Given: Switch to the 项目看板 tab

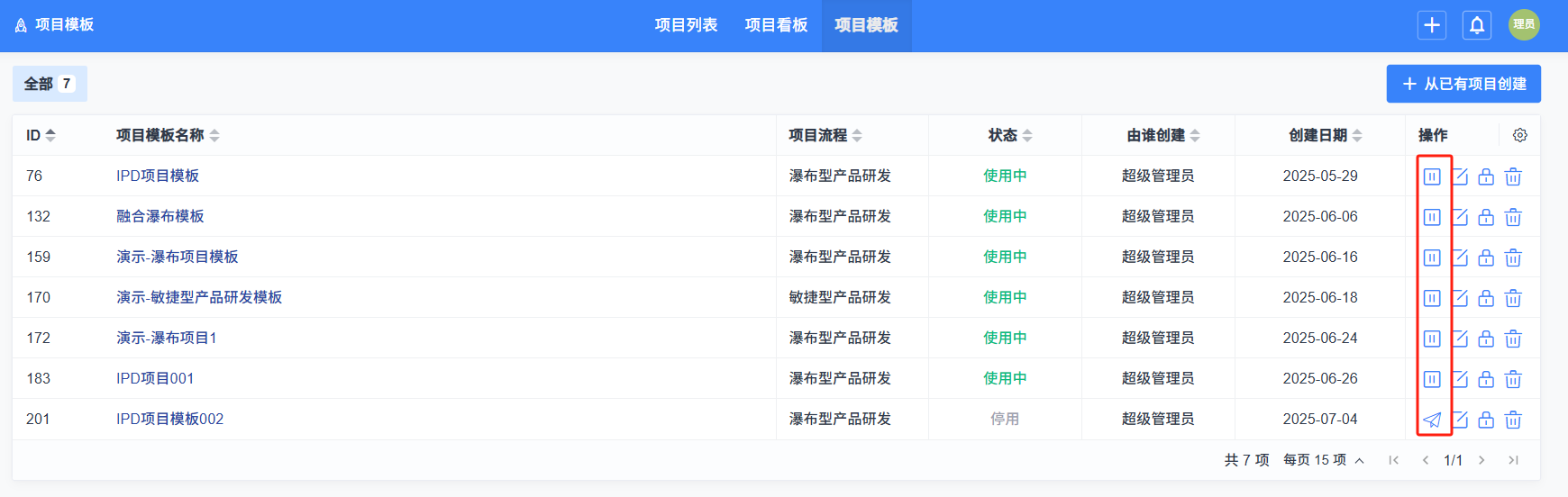Looking at the screenshot, I should coord(776,25).
